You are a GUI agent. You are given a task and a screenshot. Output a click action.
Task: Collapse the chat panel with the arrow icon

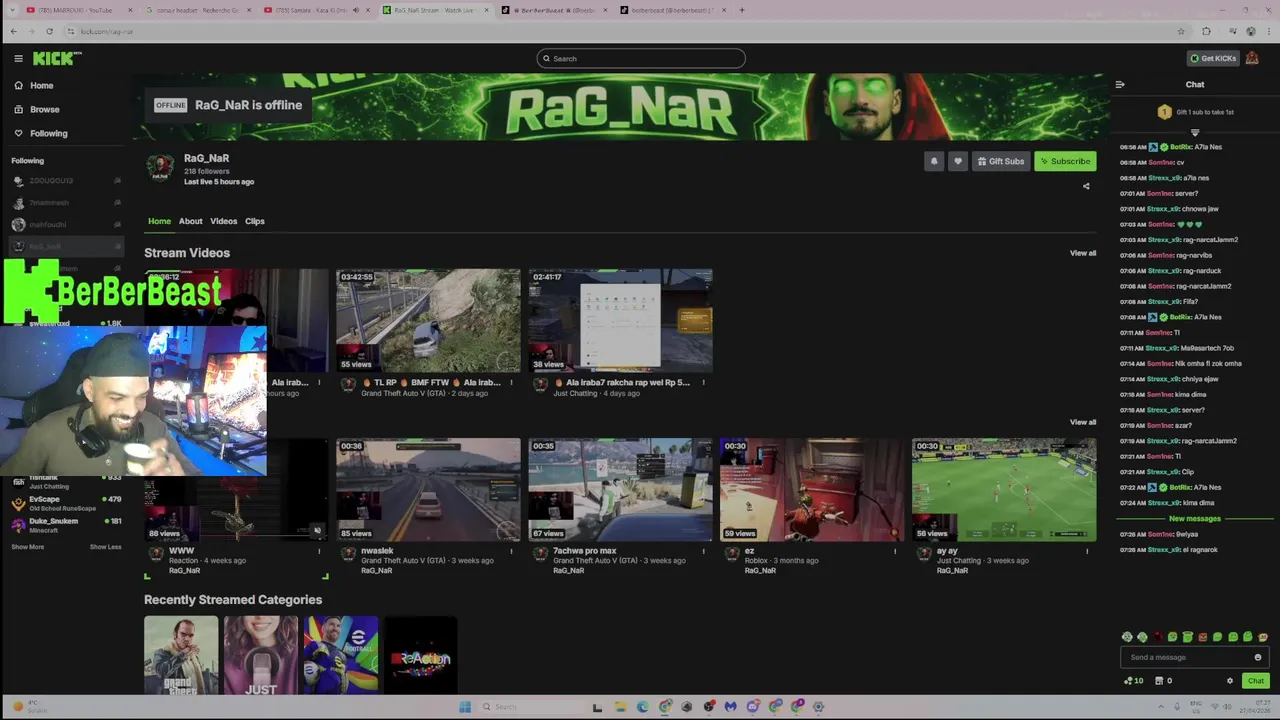click(1120, 84)
